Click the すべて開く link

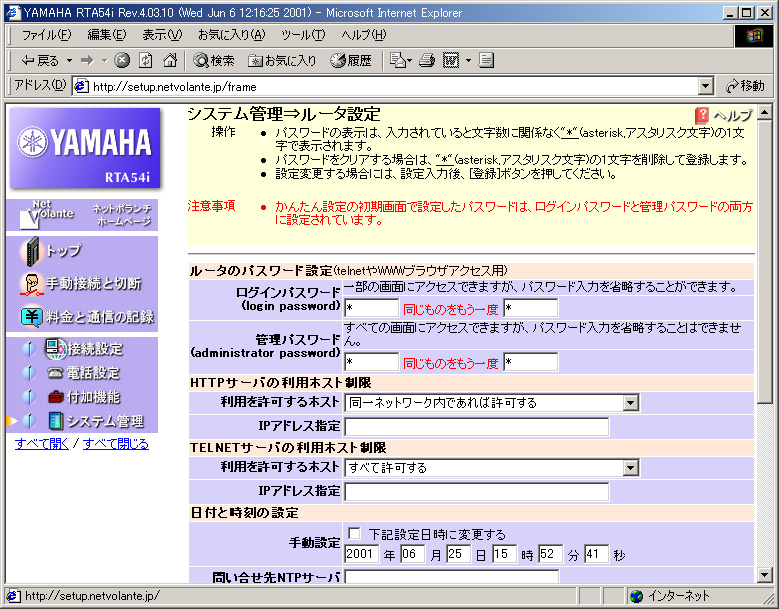(42, 444)
